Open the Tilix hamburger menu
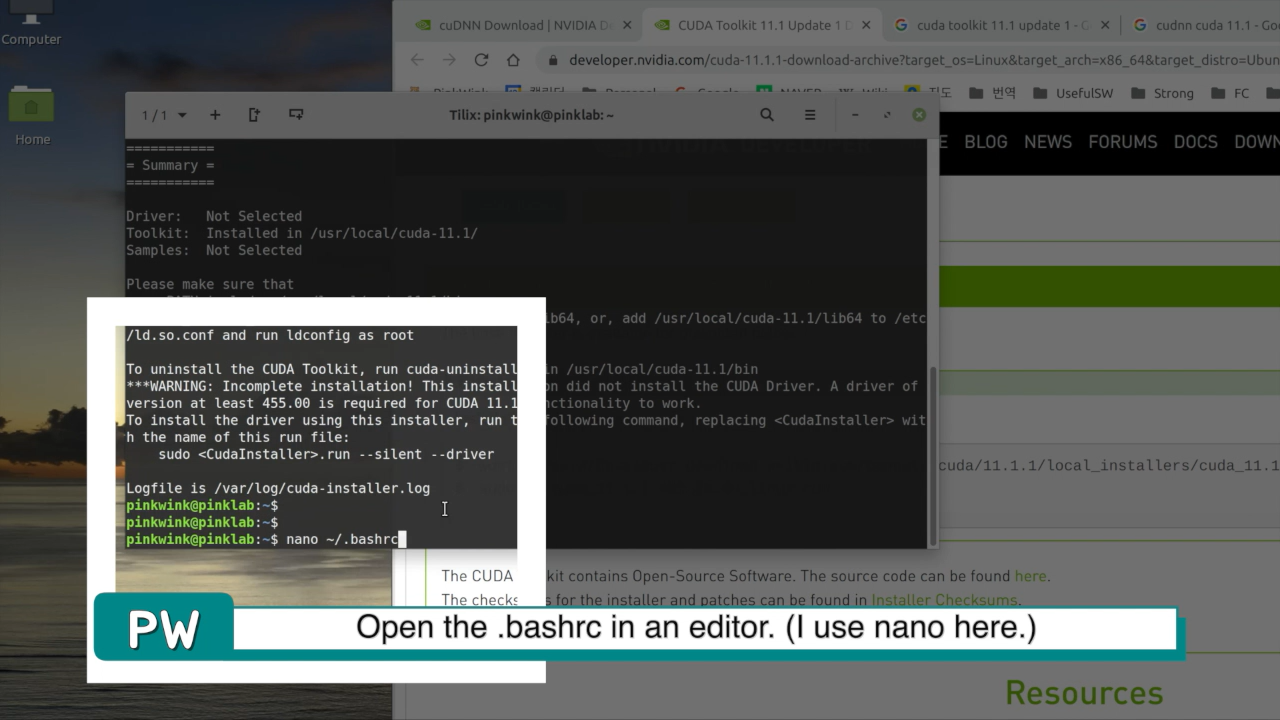The image size is (1280, 720). click(x=810, y=115)
